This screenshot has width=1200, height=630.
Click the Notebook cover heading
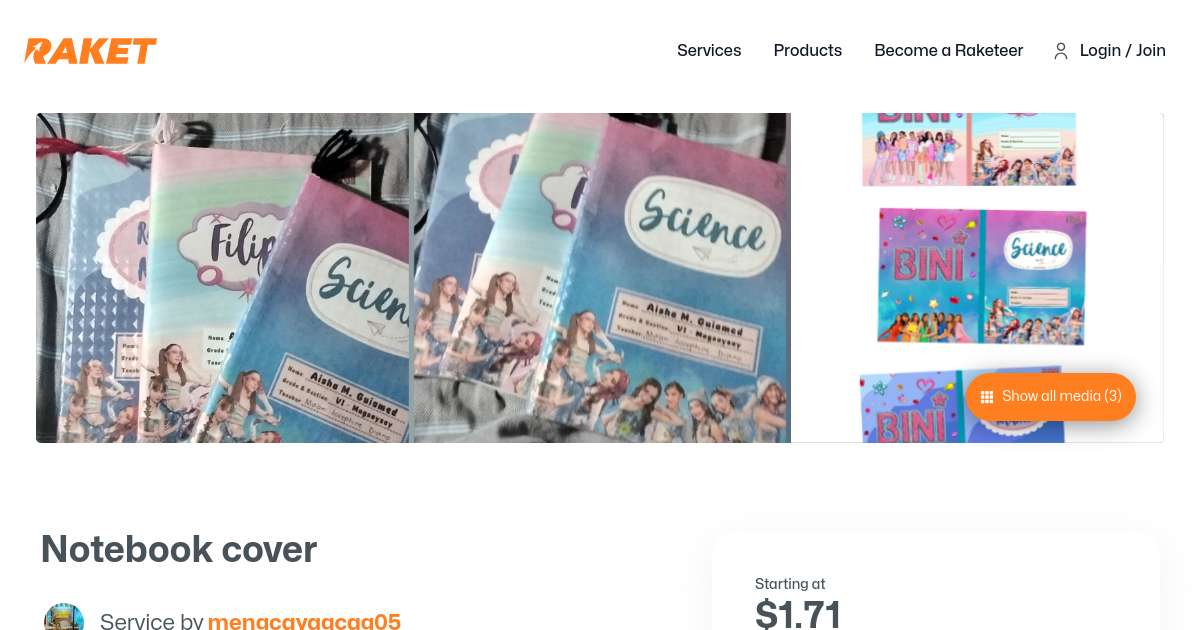click(179, 549)
